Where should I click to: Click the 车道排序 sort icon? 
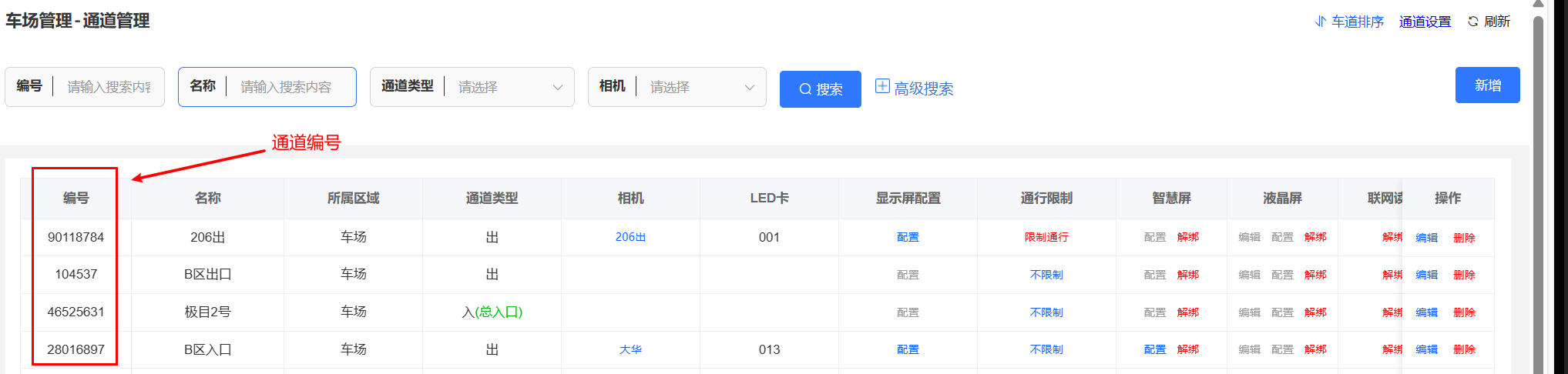(x=1320, y=22)
